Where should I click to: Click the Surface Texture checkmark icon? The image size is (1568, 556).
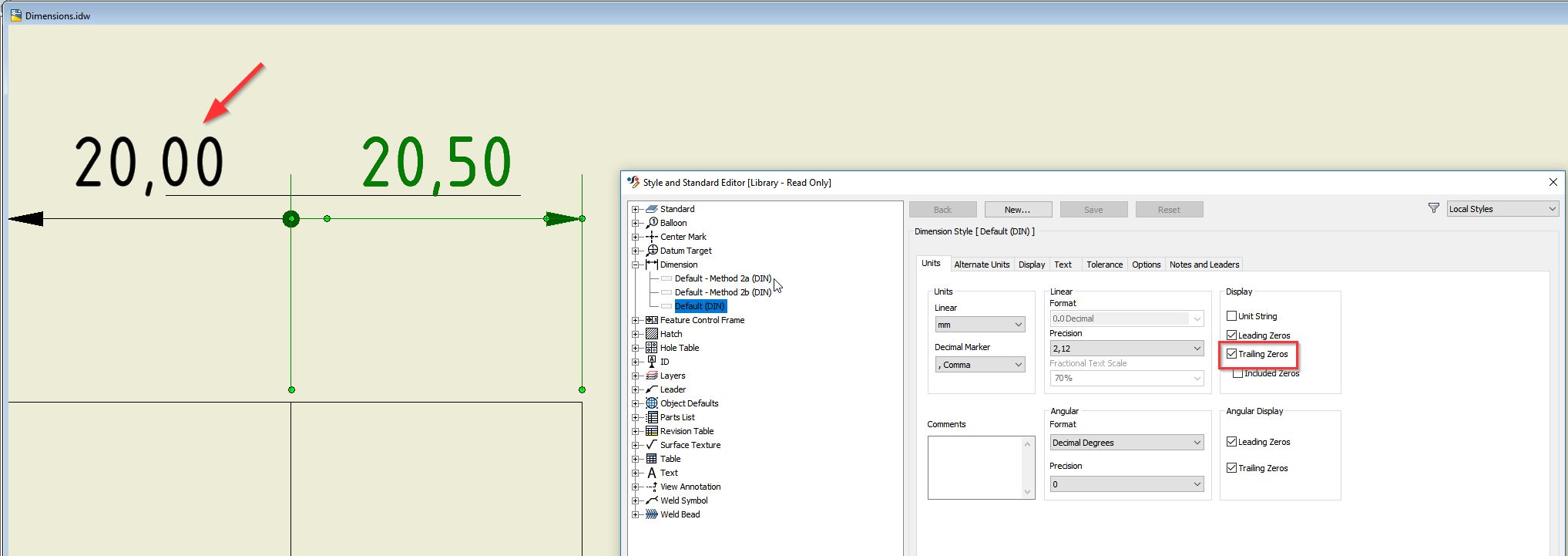(x=652, y=445)
